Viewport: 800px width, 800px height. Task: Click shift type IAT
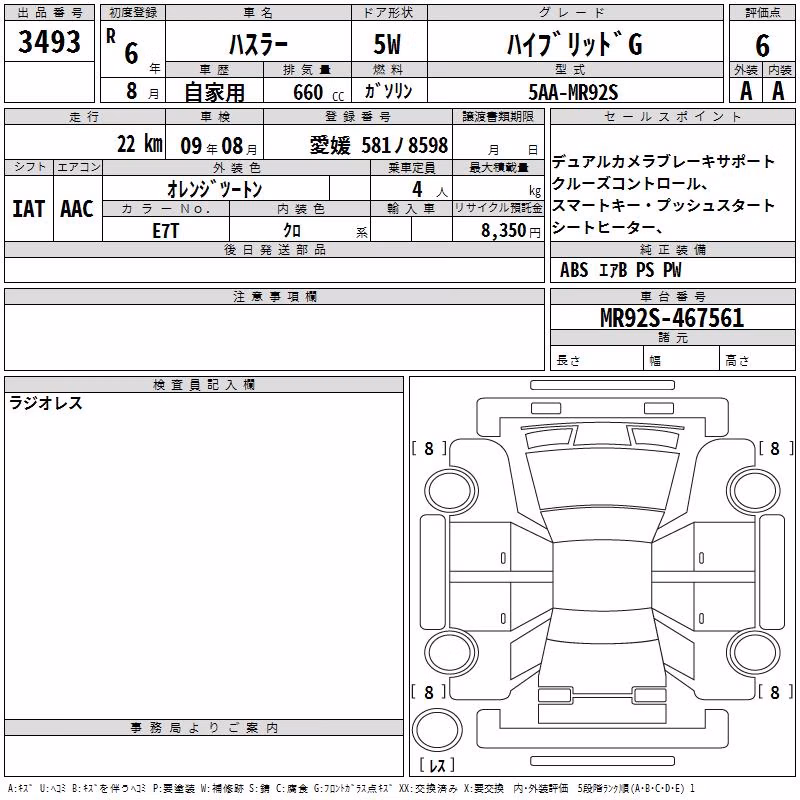(29, 209)
